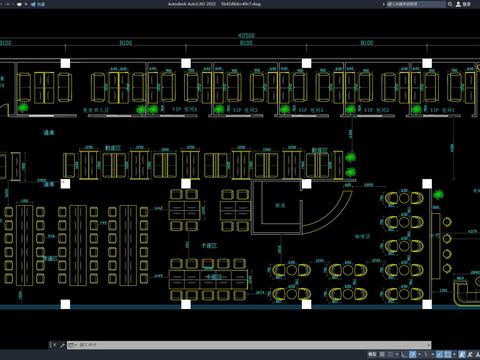This screenshot has width=480, height=360.
Task: Click the 共享 share button
Action: click(38, 4)
